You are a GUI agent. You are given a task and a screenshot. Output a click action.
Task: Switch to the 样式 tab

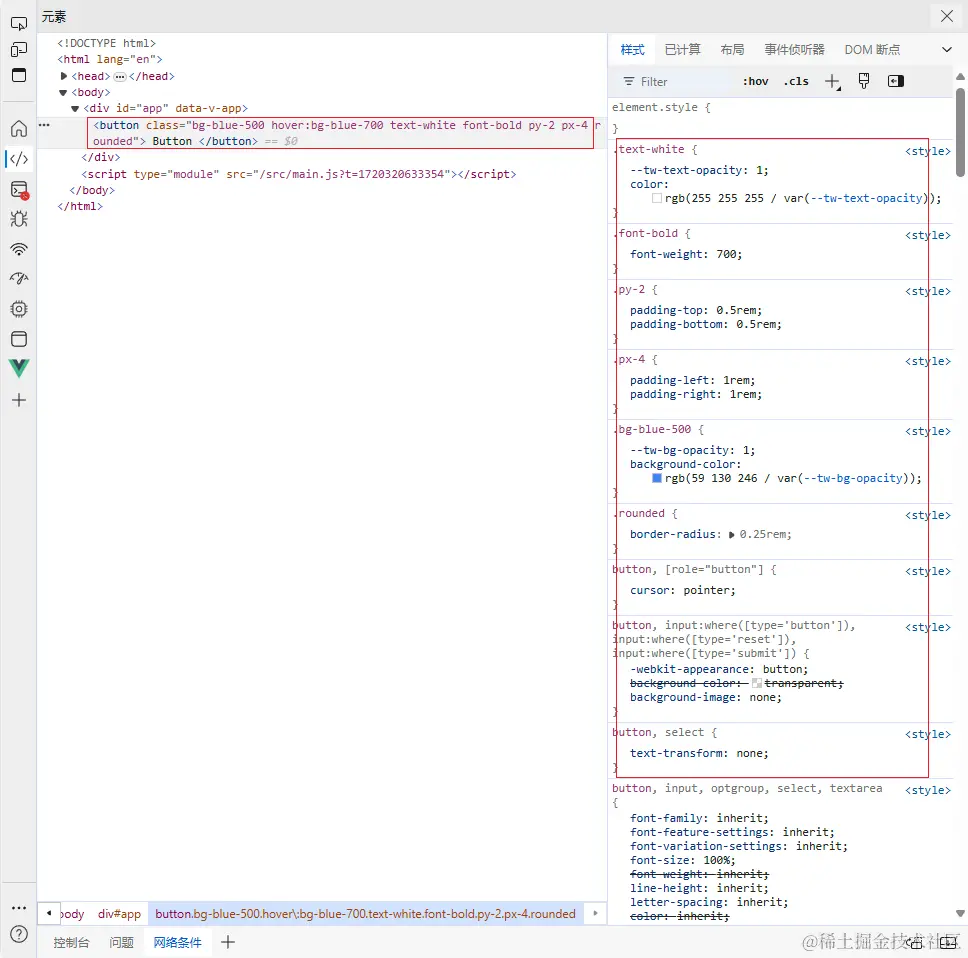[632, 49]
